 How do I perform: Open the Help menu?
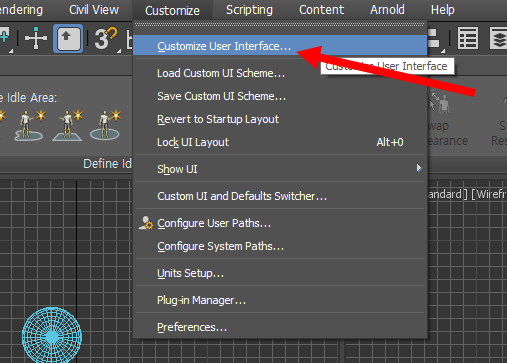tap(442, 10)
